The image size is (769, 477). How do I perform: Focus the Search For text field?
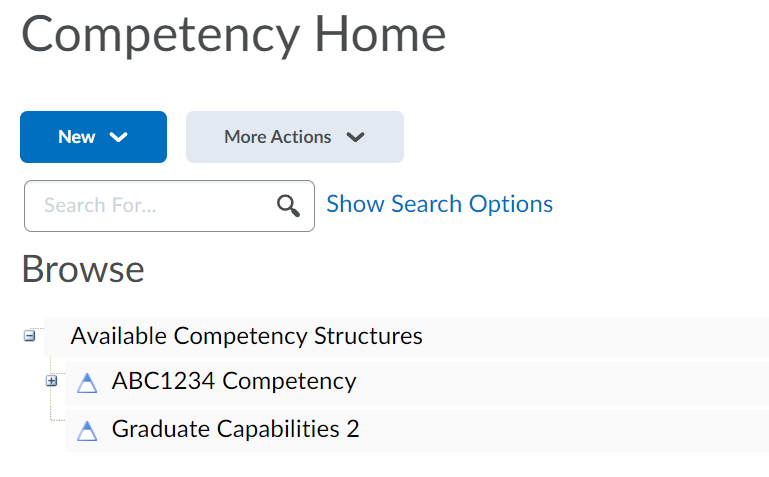[x=169, y=206]
